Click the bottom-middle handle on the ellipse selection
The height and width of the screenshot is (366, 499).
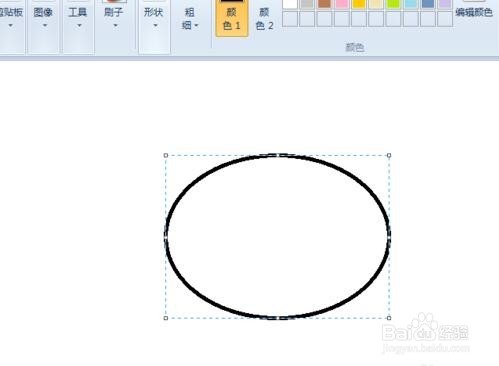click(277, 318)
